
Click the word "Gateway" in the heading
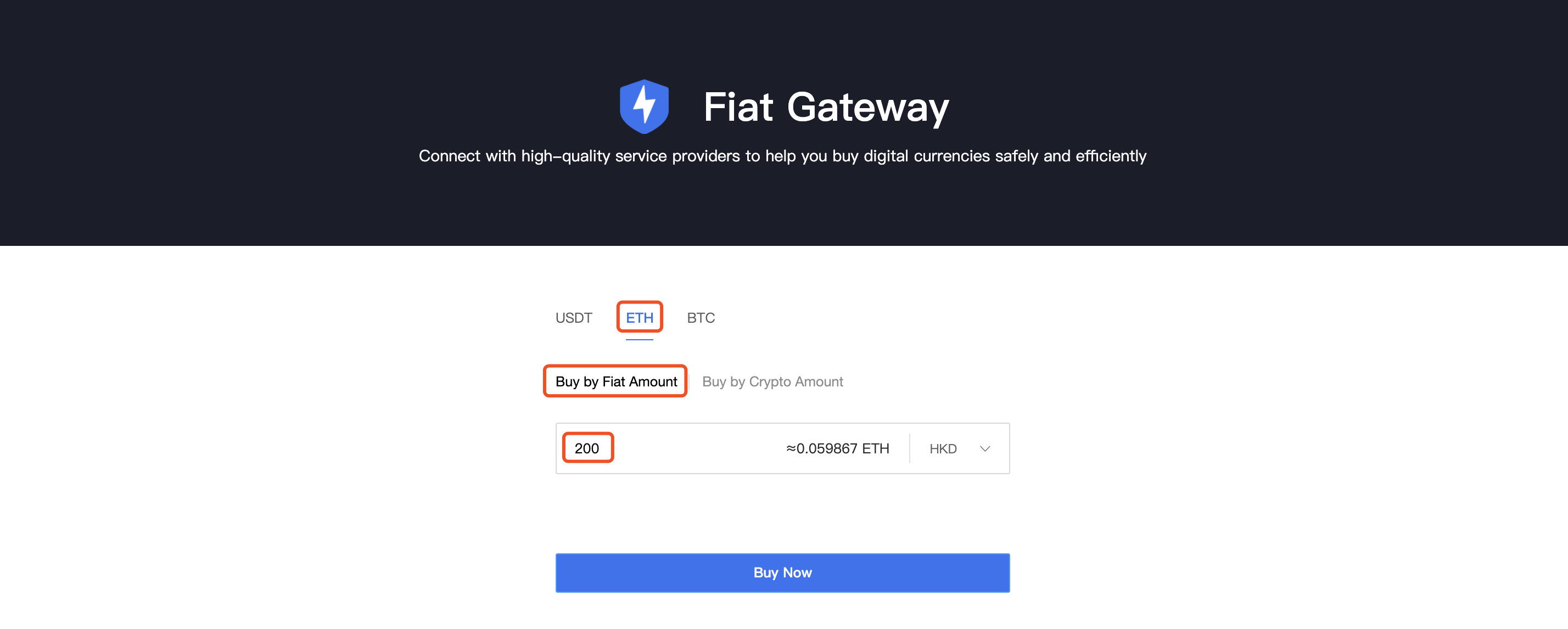(867, 107)
